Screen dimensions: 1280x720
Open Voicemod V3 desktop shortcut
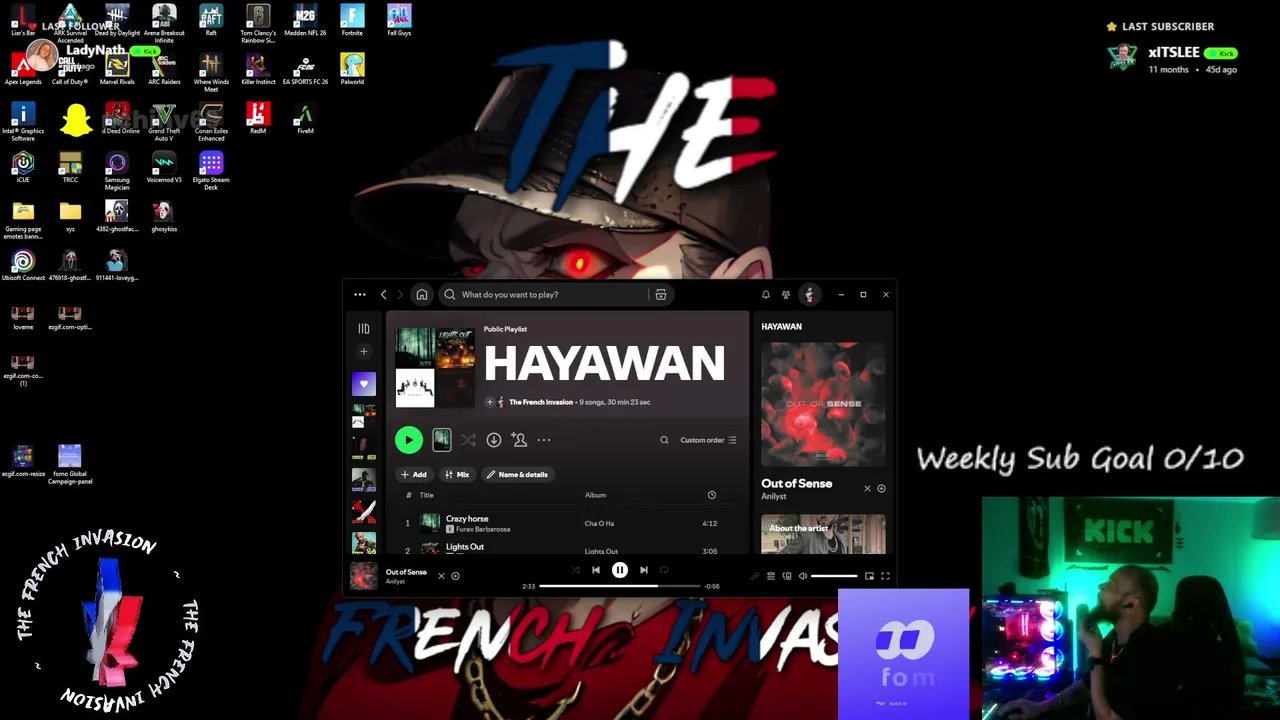point(164,167)
